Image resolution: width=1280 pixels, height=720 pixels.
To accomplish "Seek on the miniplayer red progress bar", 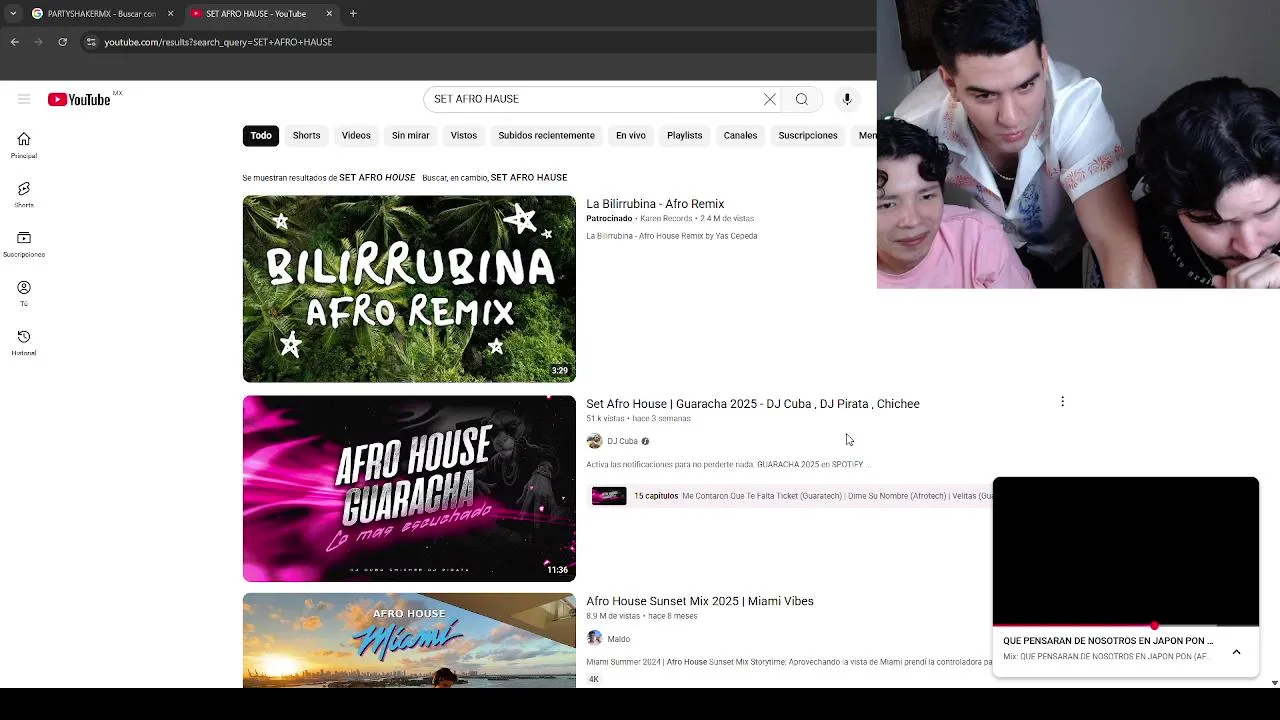I will click(x=1126, y=626).
